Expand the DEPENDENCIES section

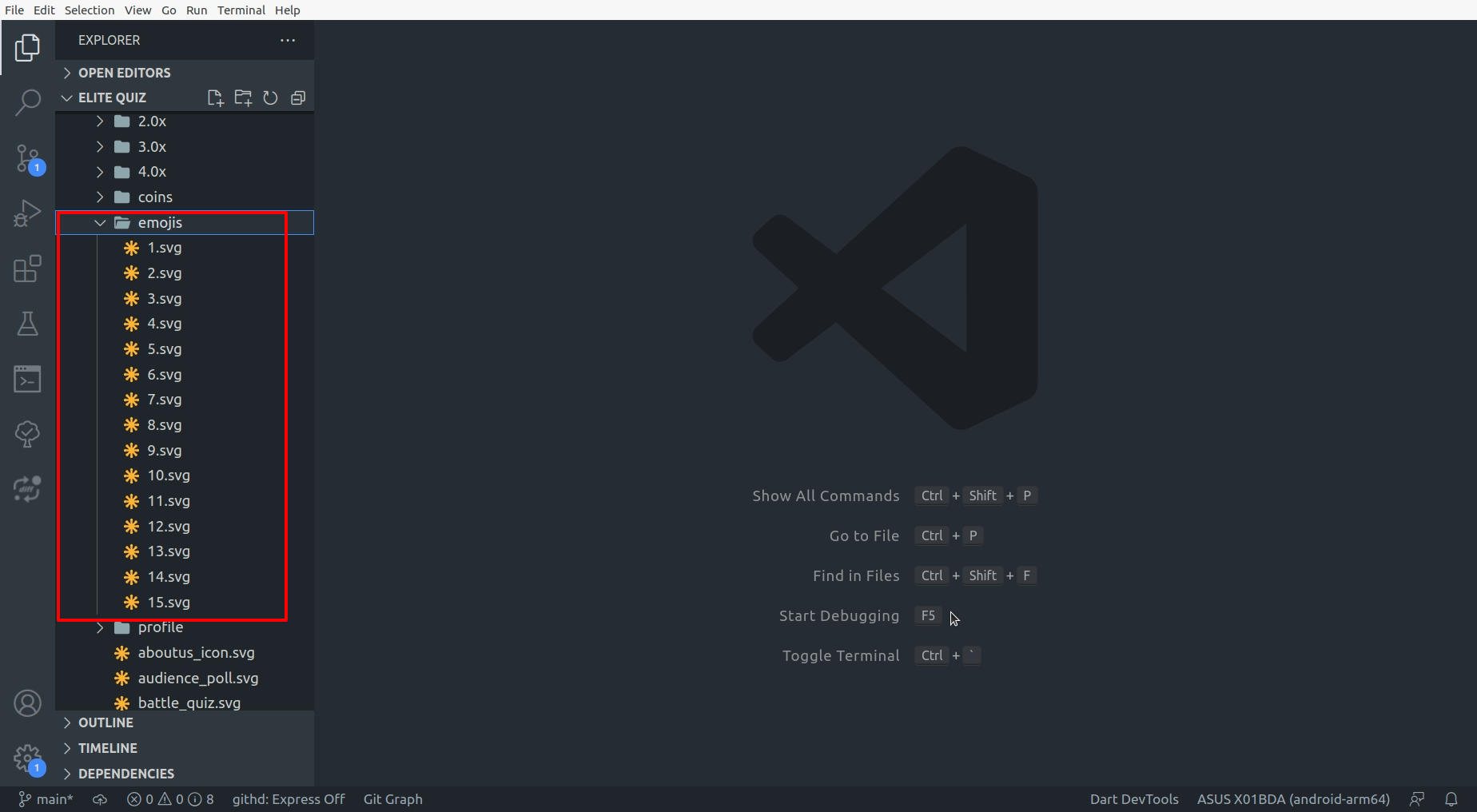[125, 774]
